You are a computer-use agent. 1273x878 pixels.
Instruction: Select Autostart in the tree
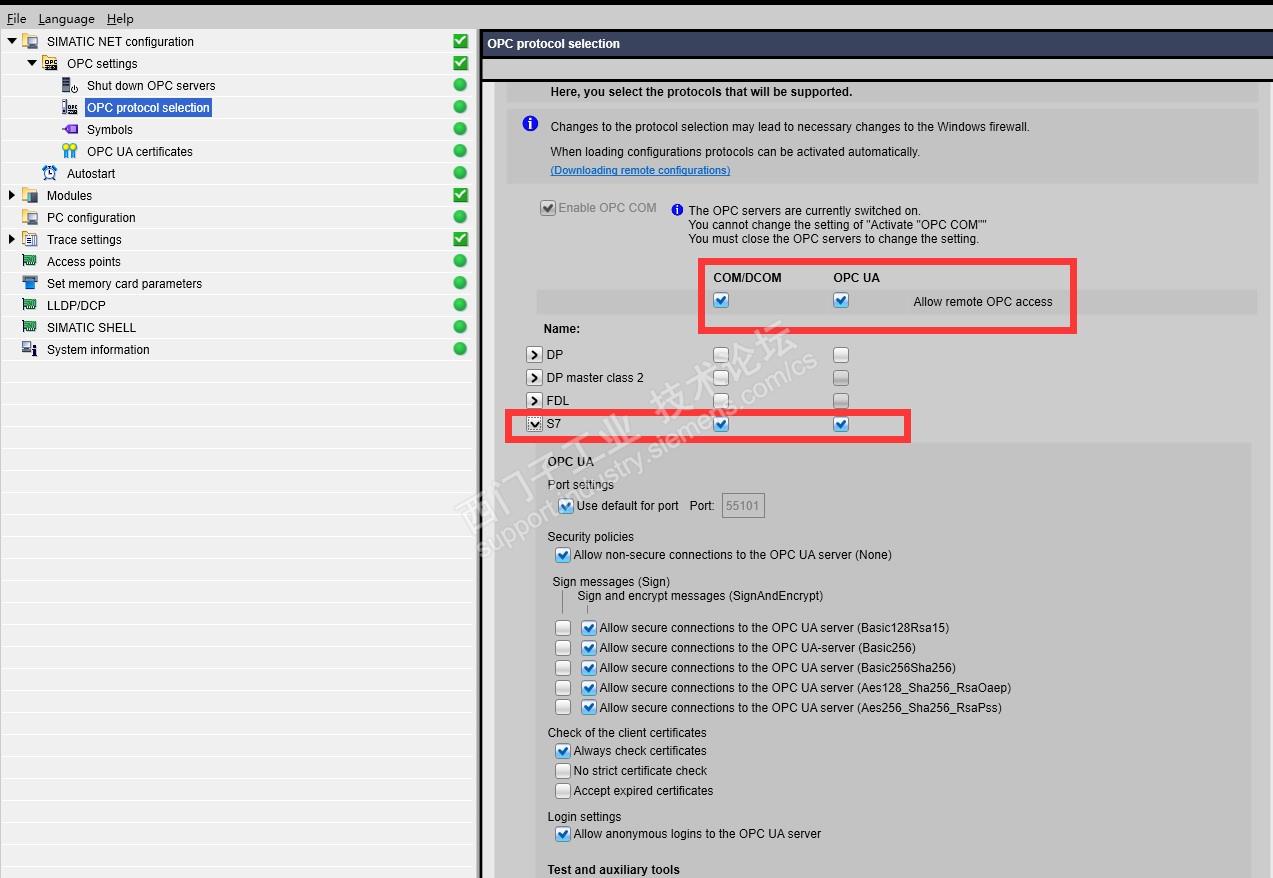[x=91, y=173]
